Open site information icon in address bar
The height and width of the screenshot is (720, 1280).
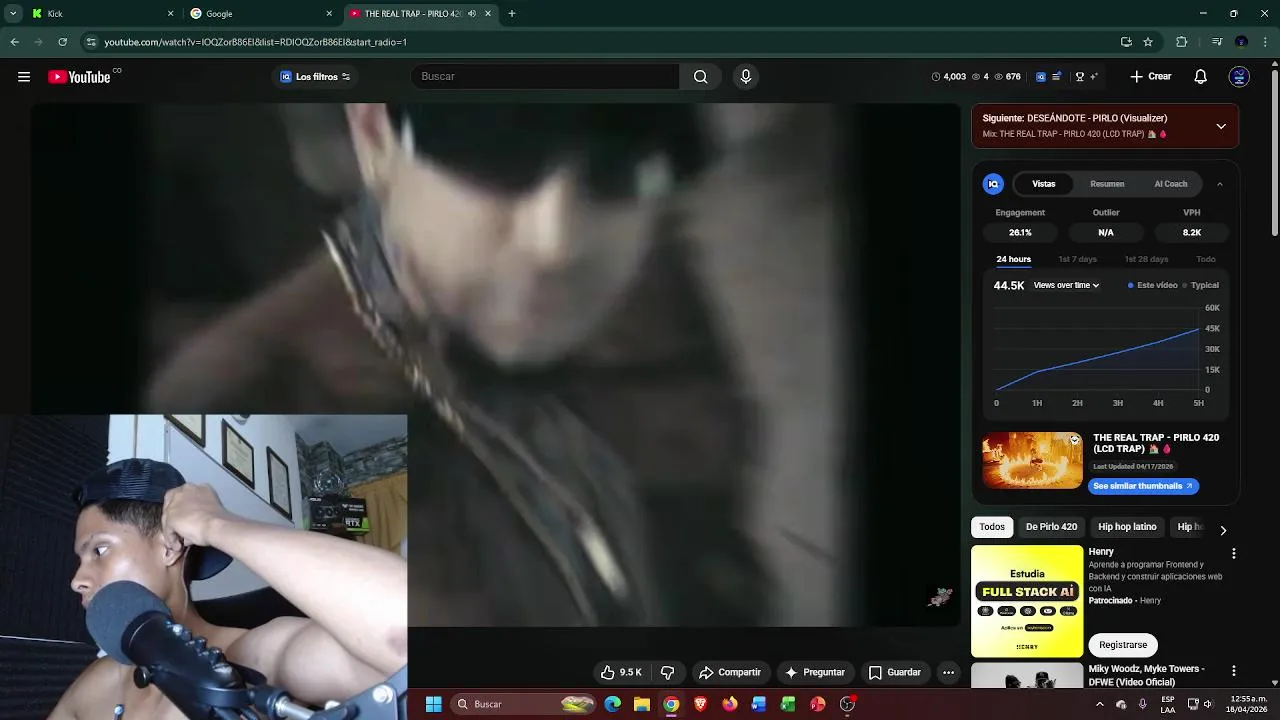[x=91, y=42]
